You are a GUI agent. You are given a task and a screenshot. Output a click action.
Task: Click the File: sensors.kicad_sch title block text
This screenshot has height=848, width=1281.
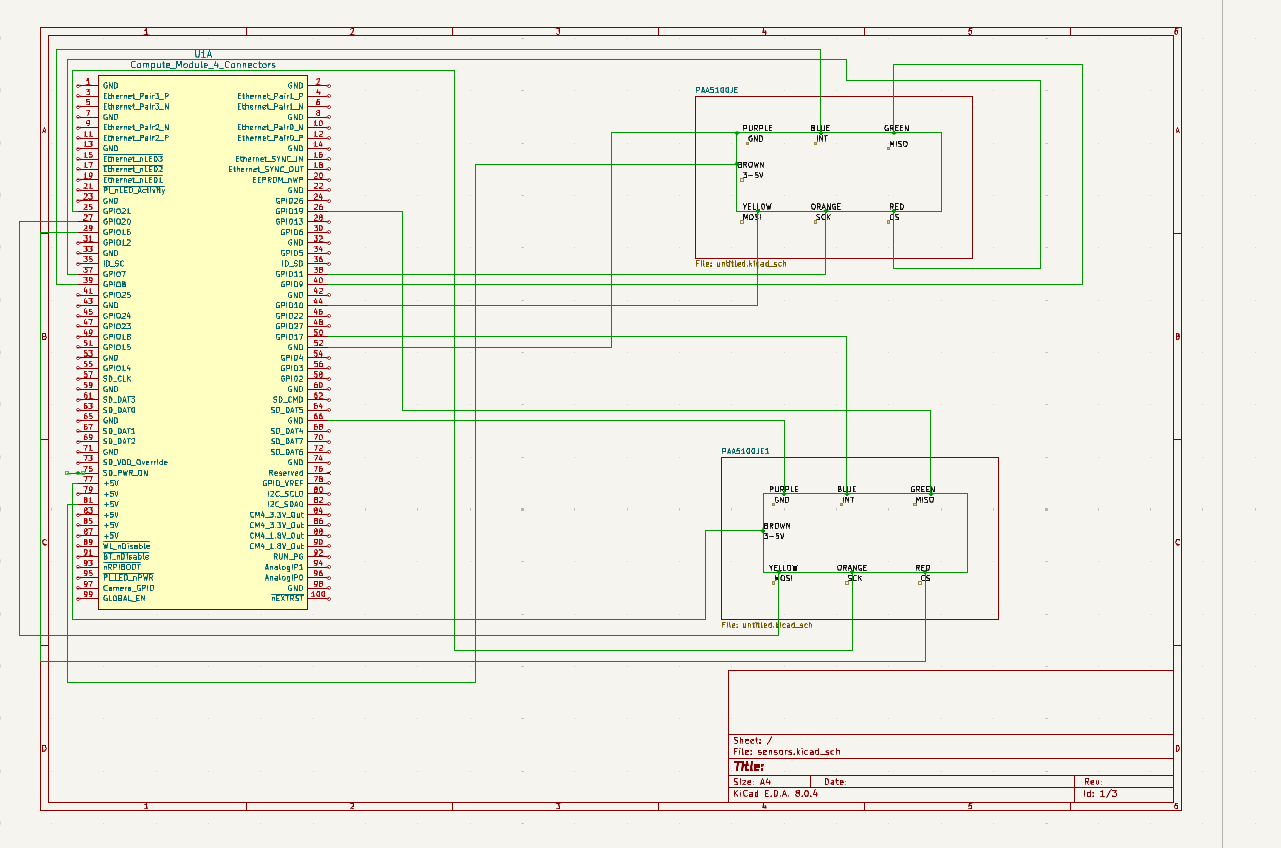tap(785, 750)
